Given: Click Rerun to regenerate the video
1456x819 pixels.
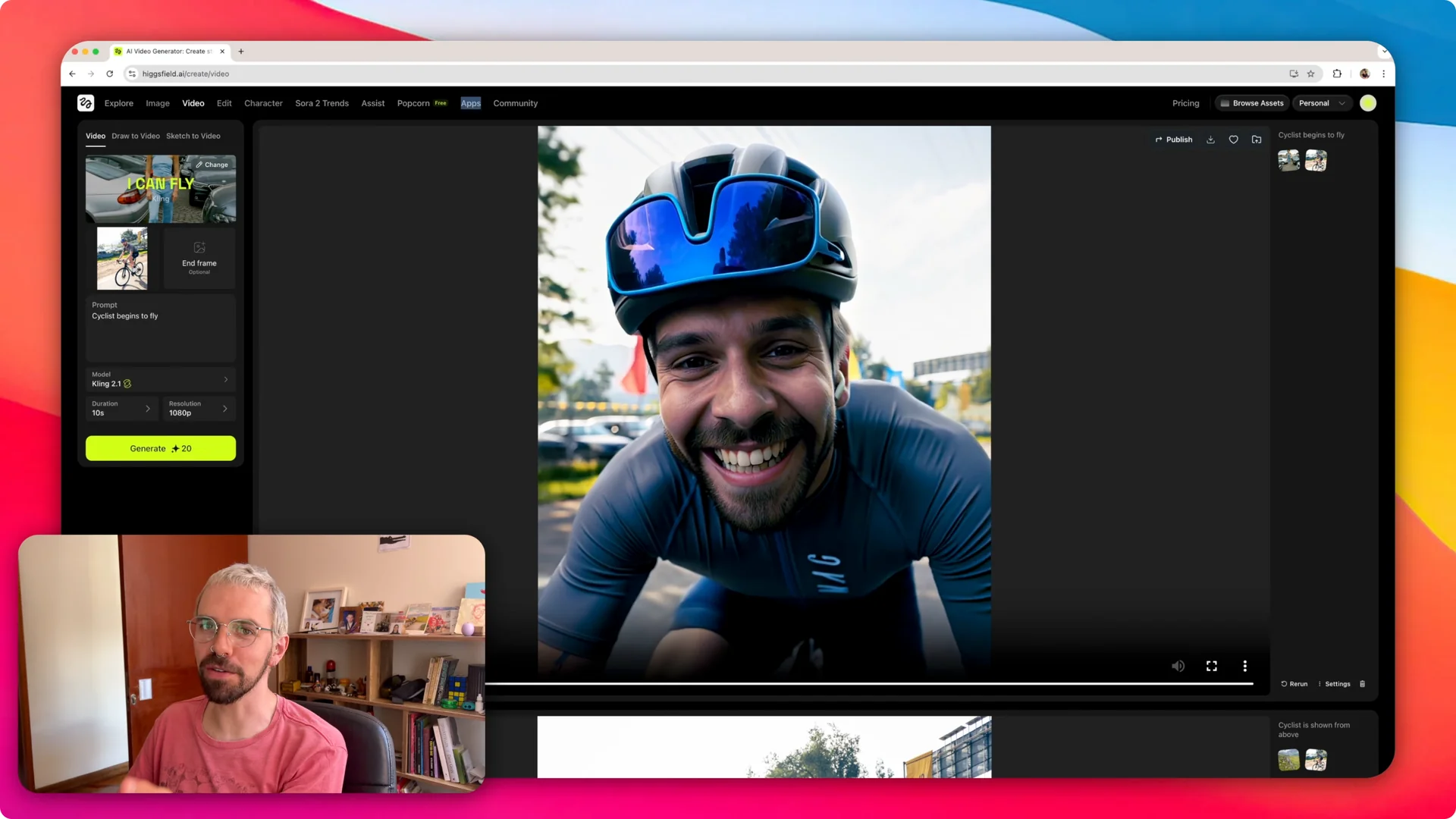Looking at the screenshot, I should click(x=1294, y=683).
